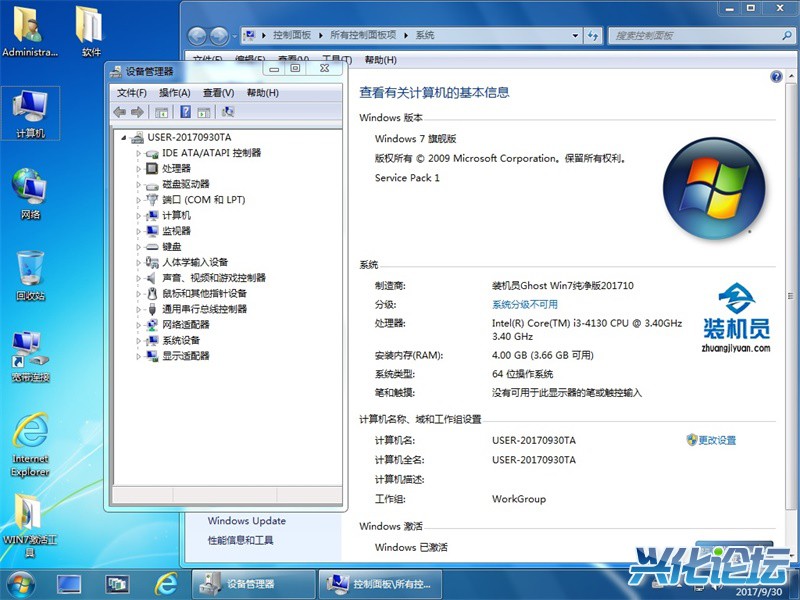Screen dimensions: 800x600
Task: Select the 键盘 keyboard icon in tree
Action: coord(152,247)
